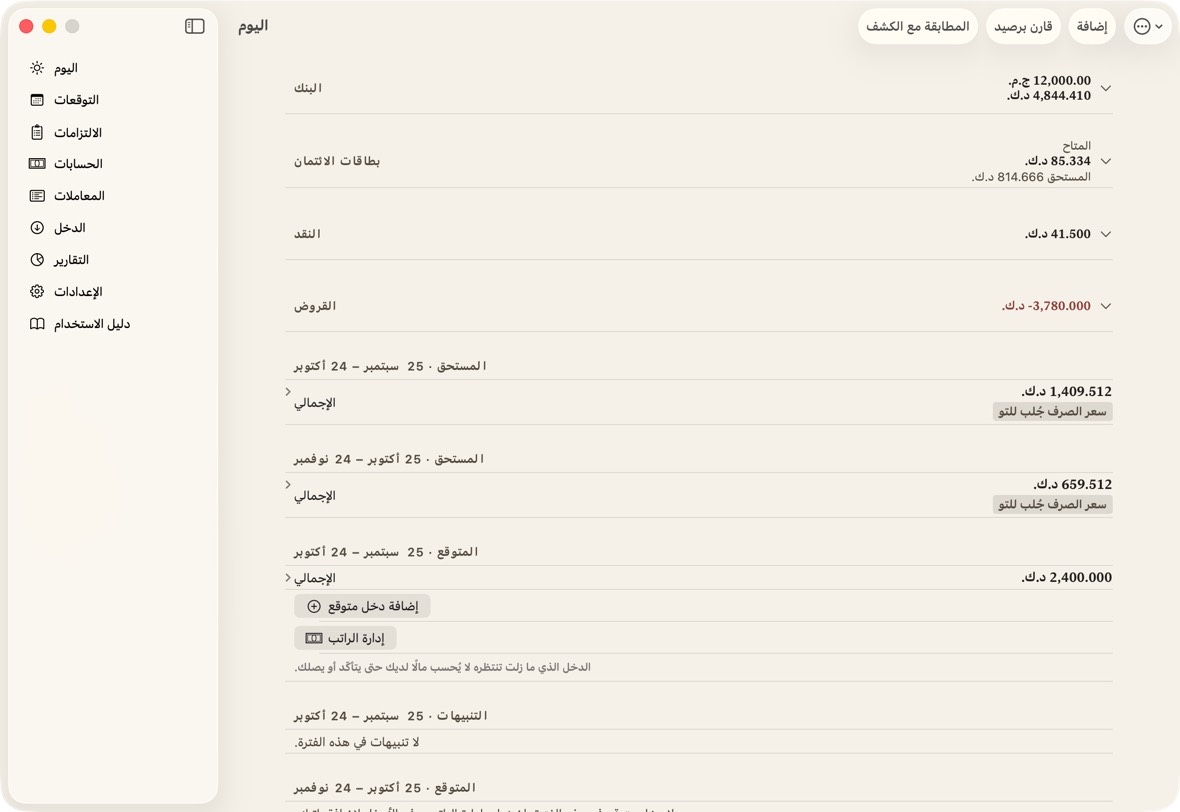Click إضافة دخل متوقع button
The image size is (1180, 812).
click(362, 607)
